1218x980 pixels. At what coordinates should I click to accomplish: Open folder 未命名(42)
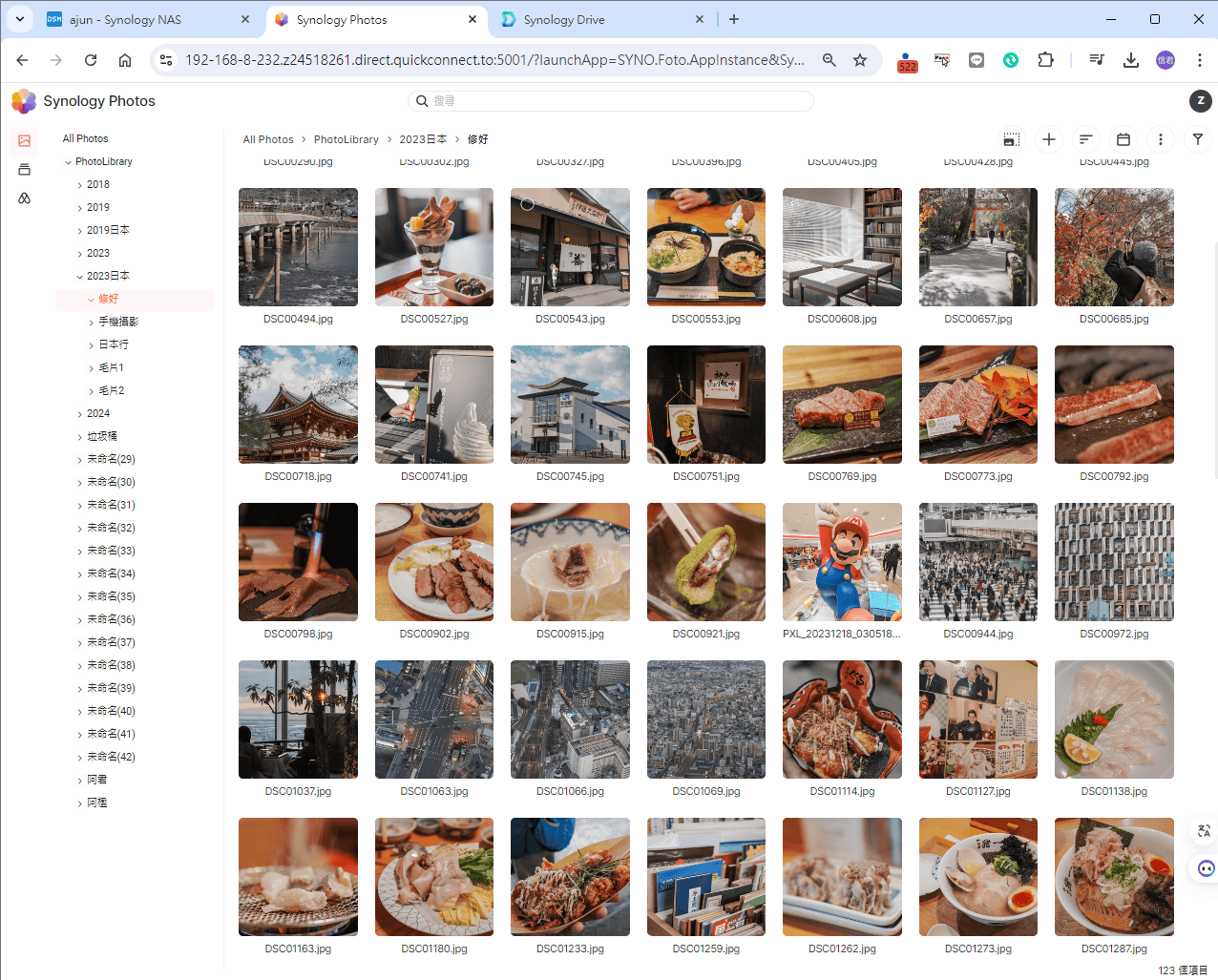coord(111,757)
